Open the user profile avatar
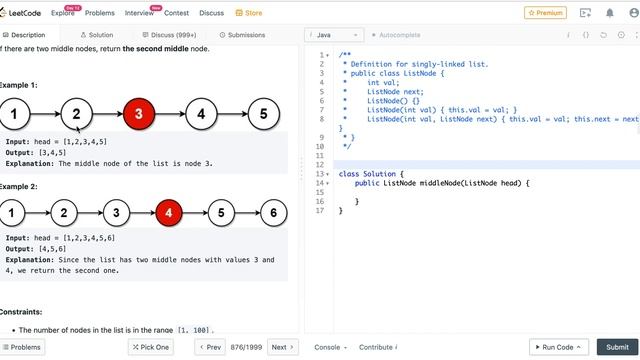Image resolution: width=640 pixels, height=360 pixels. (x=634, y=13)
